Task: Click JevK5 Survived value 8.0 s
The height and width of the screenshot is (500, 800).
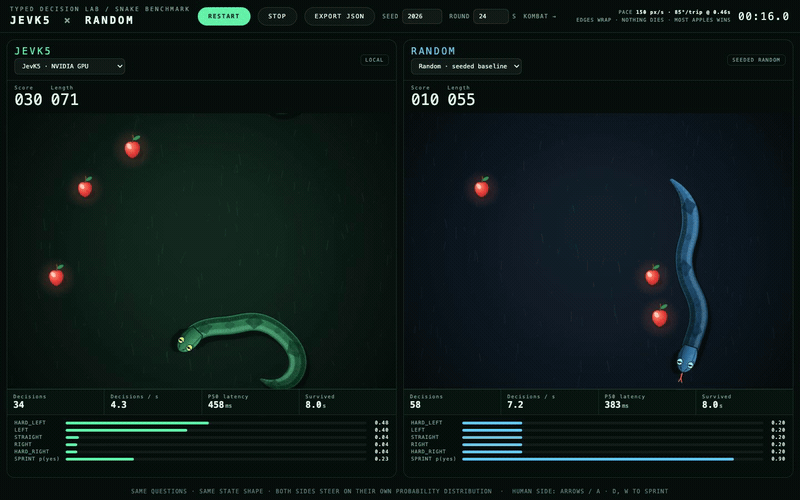Action: click(x=315, y=405)
